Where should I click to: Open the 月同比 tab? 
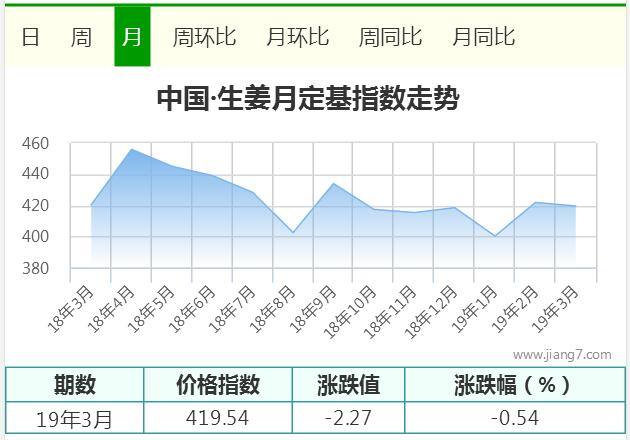[x=484, y=37]
